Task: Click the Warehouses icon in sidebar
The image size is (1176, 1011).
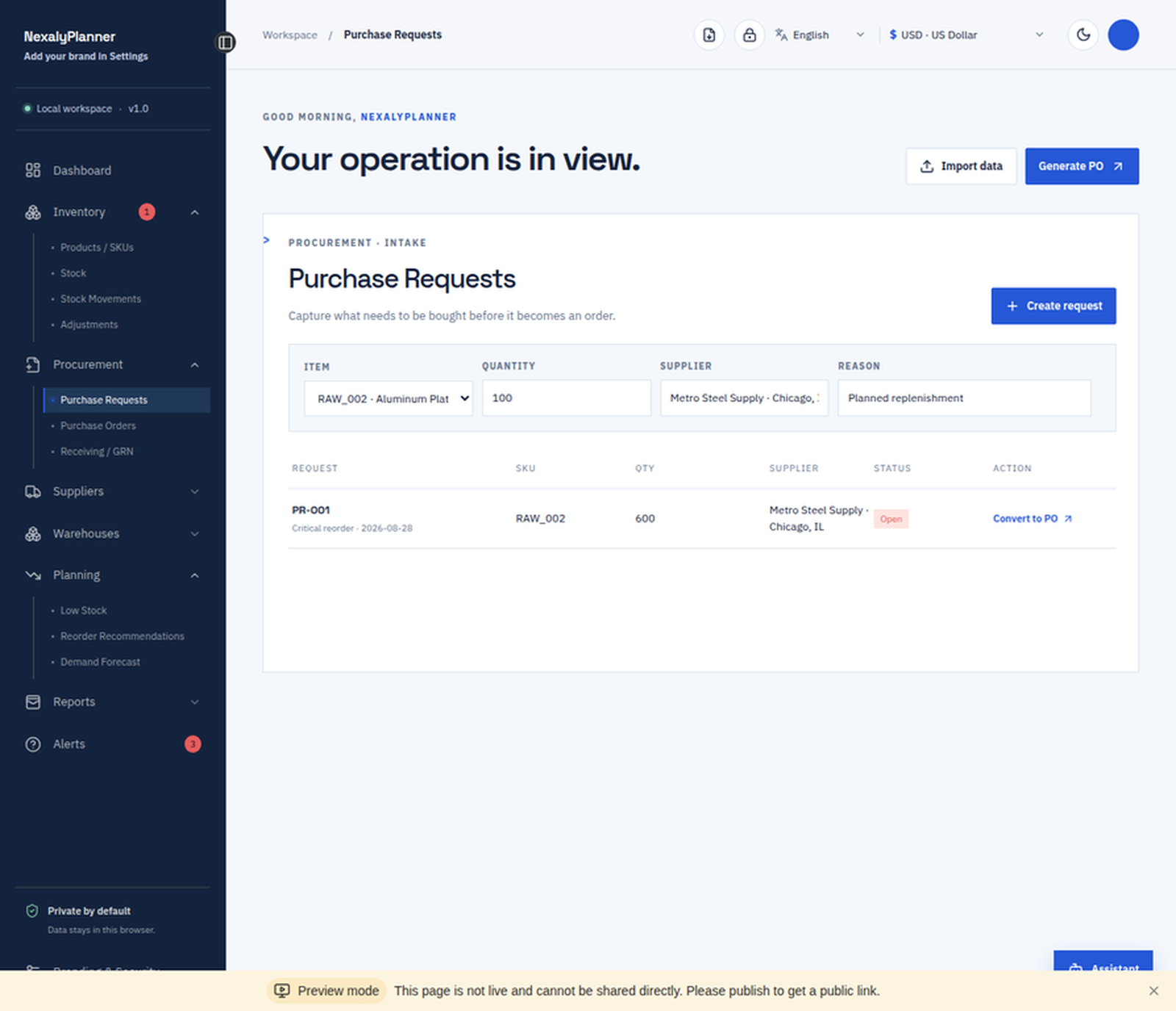Action: (33, 533)
